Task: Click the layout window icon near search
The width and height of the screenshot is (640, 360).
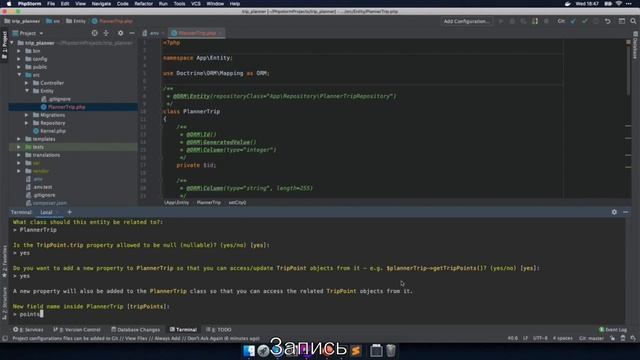Action: pos(622,21)
